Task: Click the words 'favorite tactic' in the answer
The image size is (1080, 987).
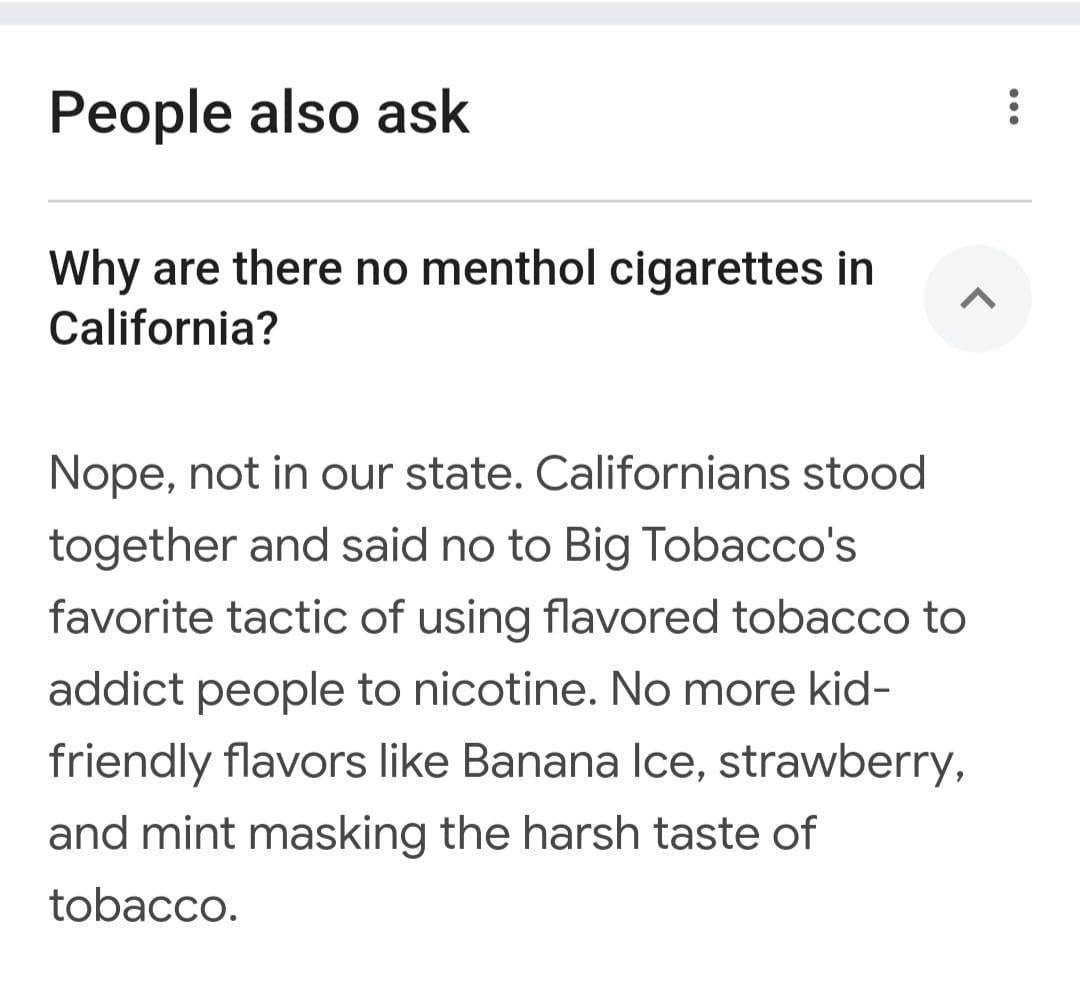Action: (198, 617)
